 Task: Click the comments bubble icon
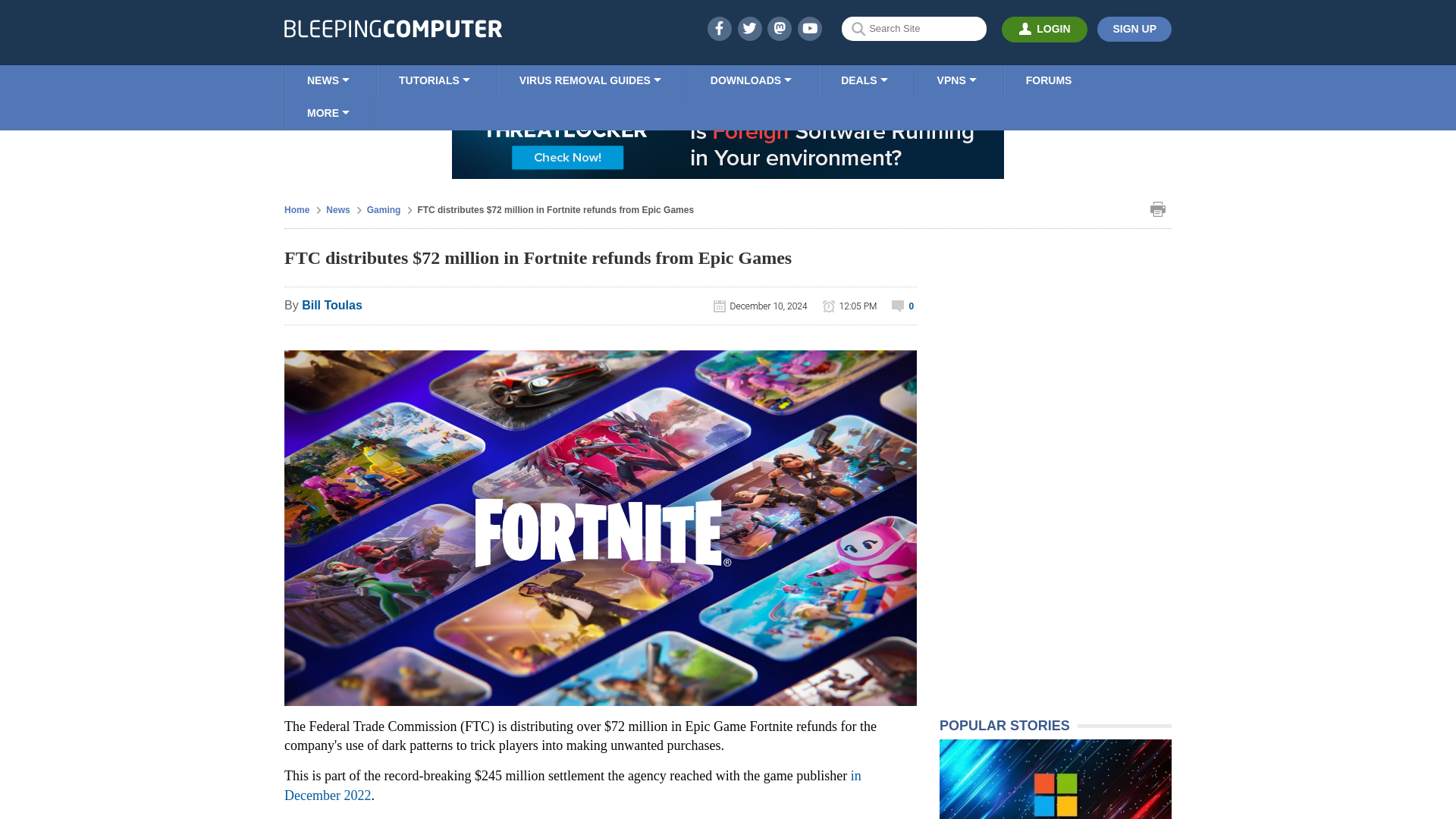[897, 306]
